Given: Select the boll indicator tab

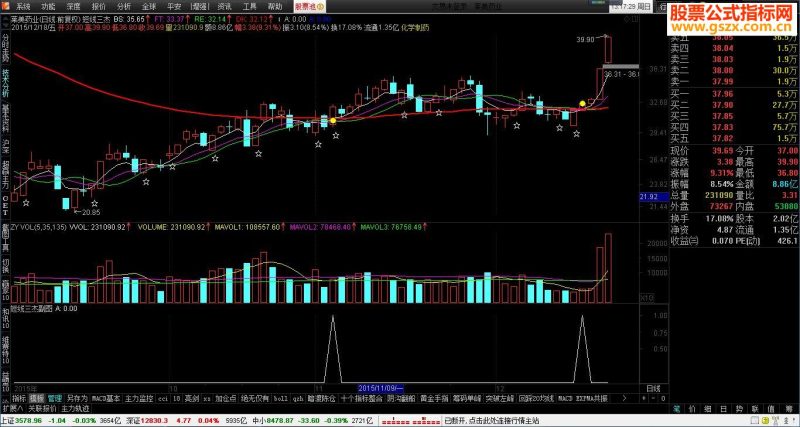Looking at the screenshot, I should click(281, 398).
